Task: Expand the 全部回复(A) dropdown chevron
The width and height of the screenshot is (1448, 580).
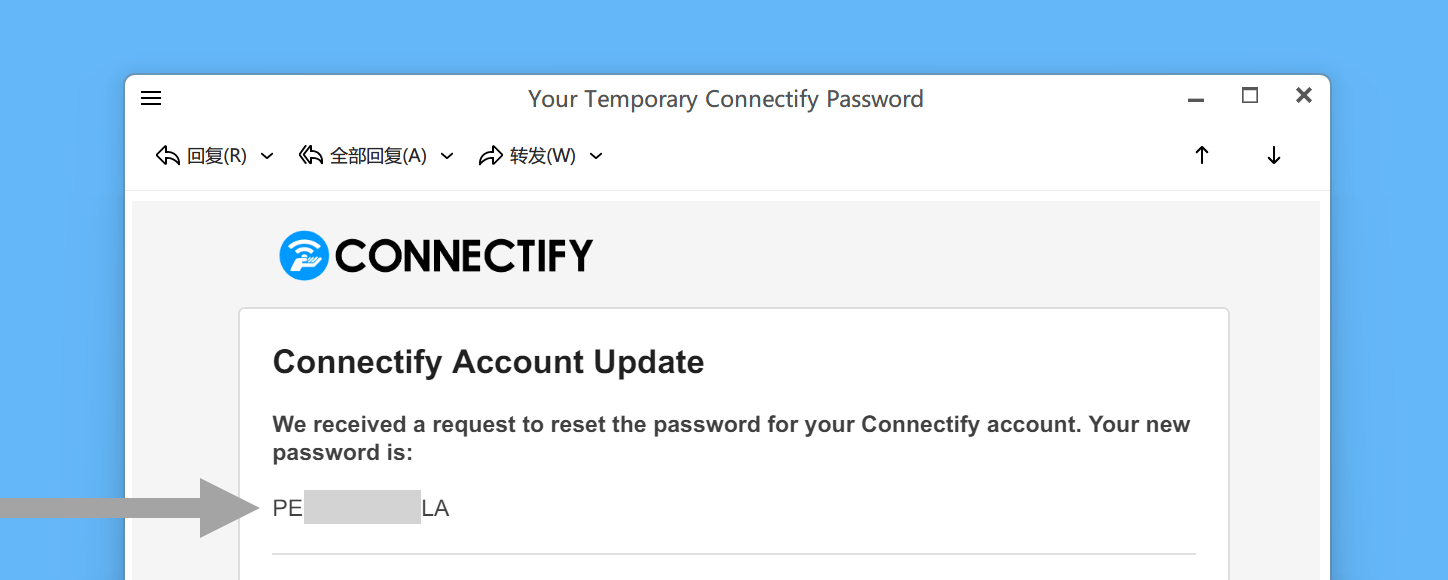Action: tap(447, 156)
